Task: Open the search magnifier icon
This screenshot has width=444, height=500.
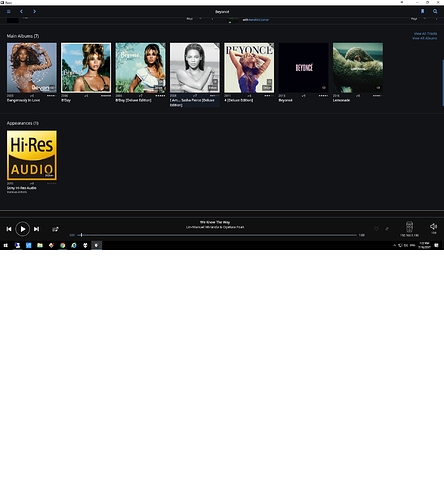Action: (435, 11)
